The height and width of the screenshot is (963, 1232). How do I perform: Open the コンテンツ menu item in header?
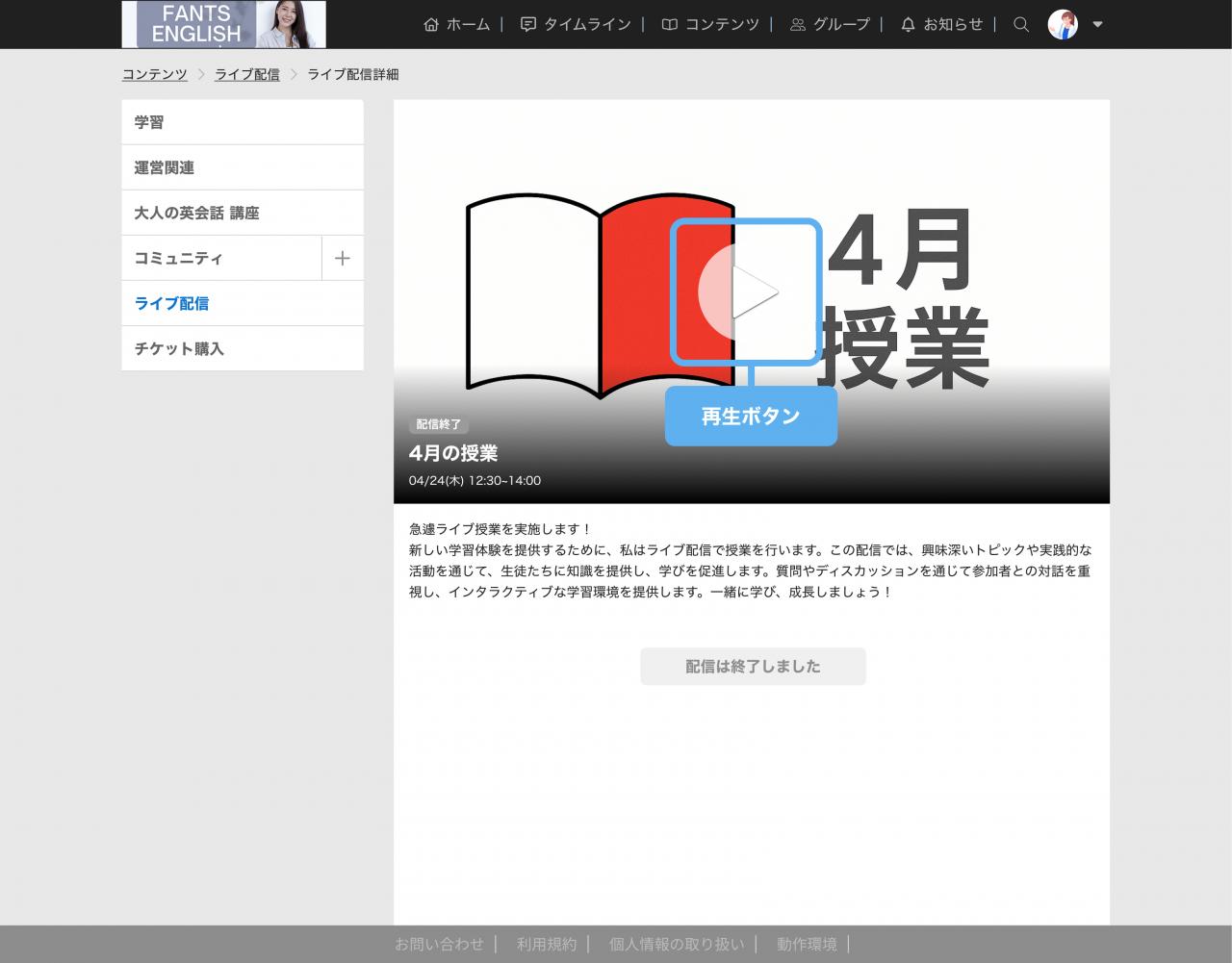(x=710, y=24)
